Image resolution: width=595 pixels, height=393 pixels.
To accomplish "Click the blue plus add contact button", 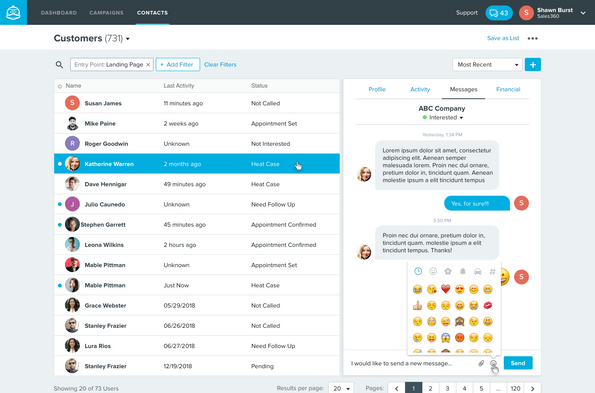I will point(533,64).
